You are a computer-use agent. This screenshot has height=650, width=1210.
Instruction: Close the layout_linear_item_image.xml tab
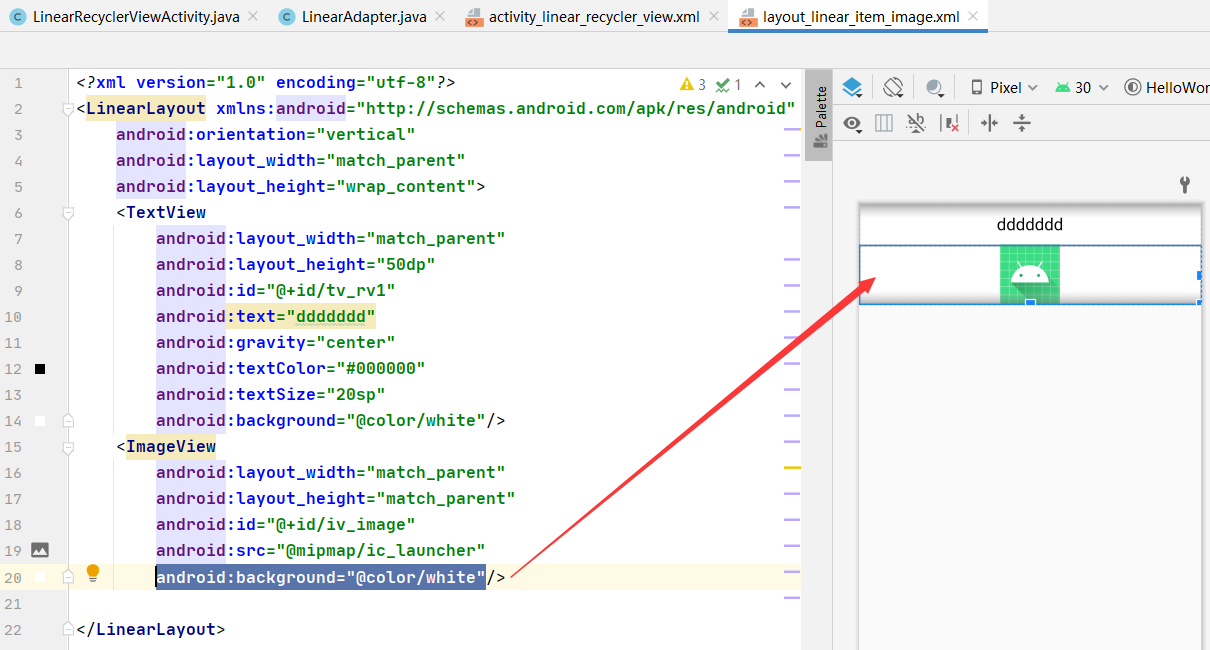(x=974, y=17)
